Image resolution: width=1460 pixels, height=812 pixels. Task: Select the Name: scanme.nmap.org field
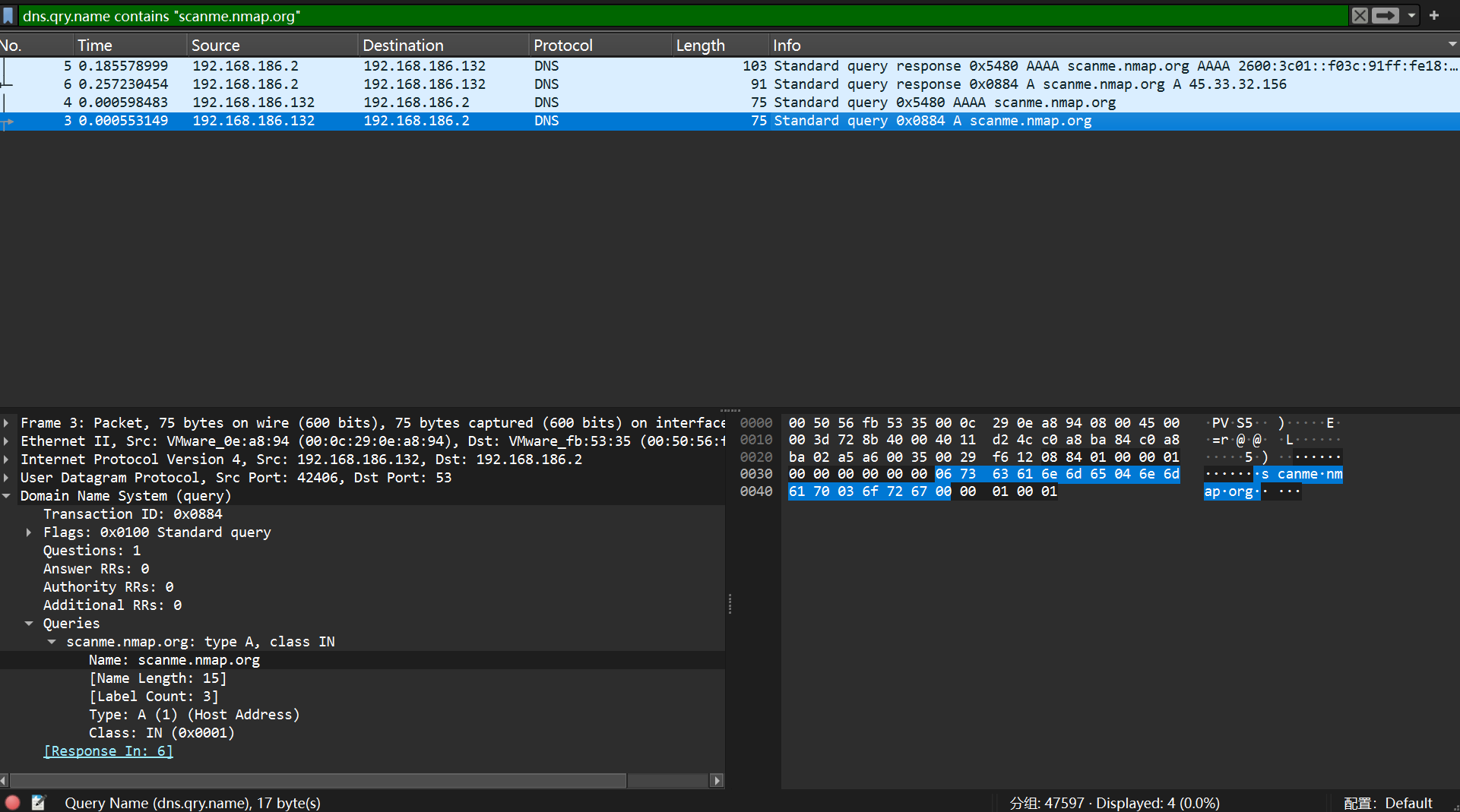pyautogui.click(x=174, y=660)
